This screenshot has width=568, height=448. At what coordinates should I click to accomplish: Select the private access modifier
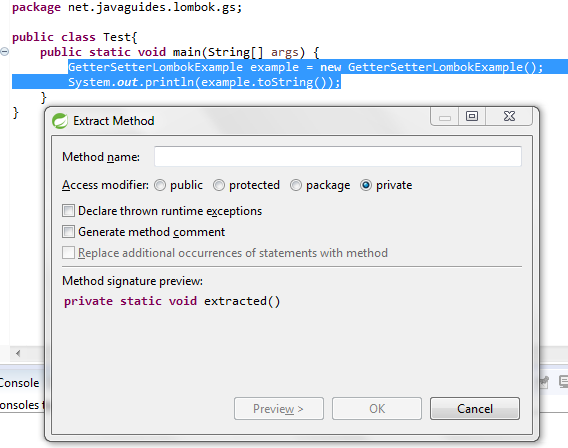point(366,185)
